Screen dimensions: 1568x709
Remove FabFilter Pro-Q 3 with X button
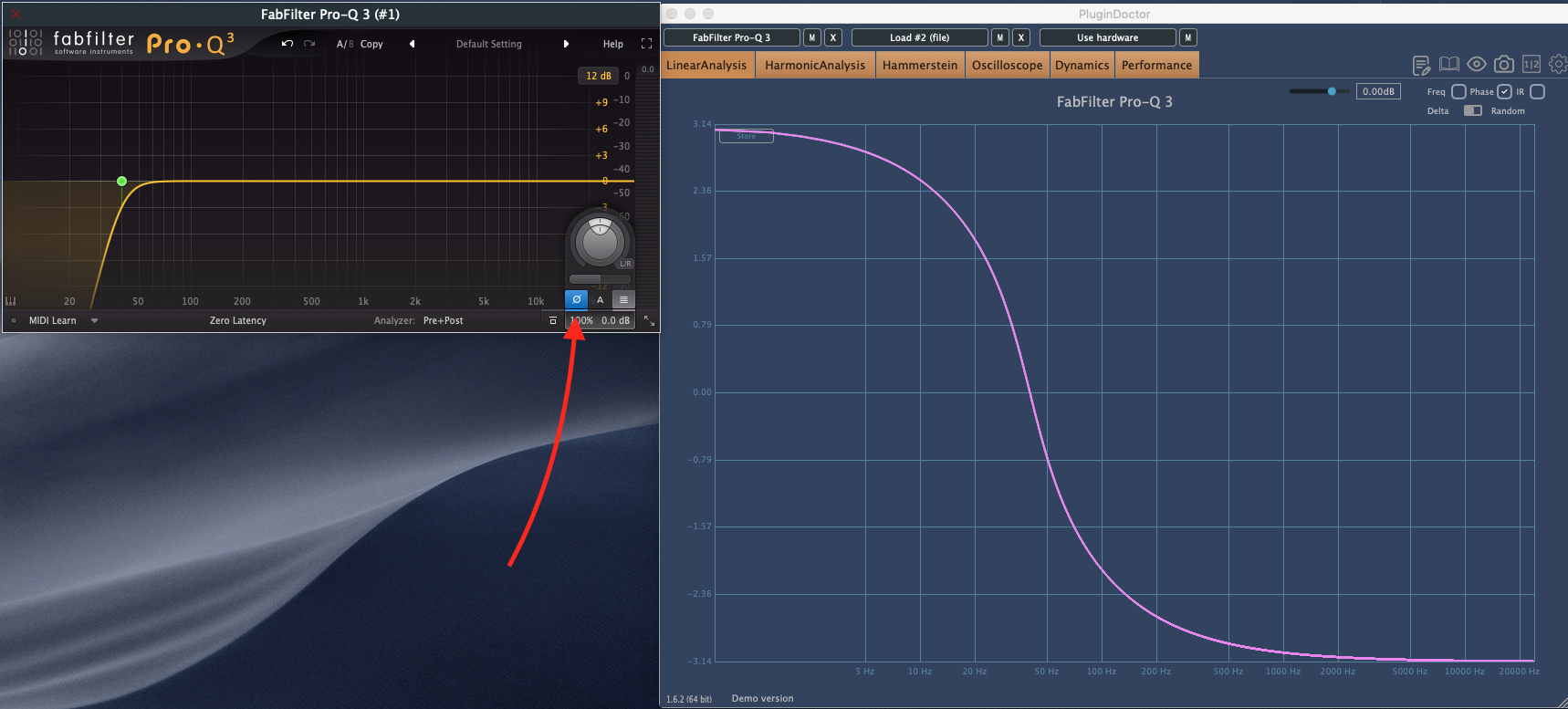pos(833,37)
